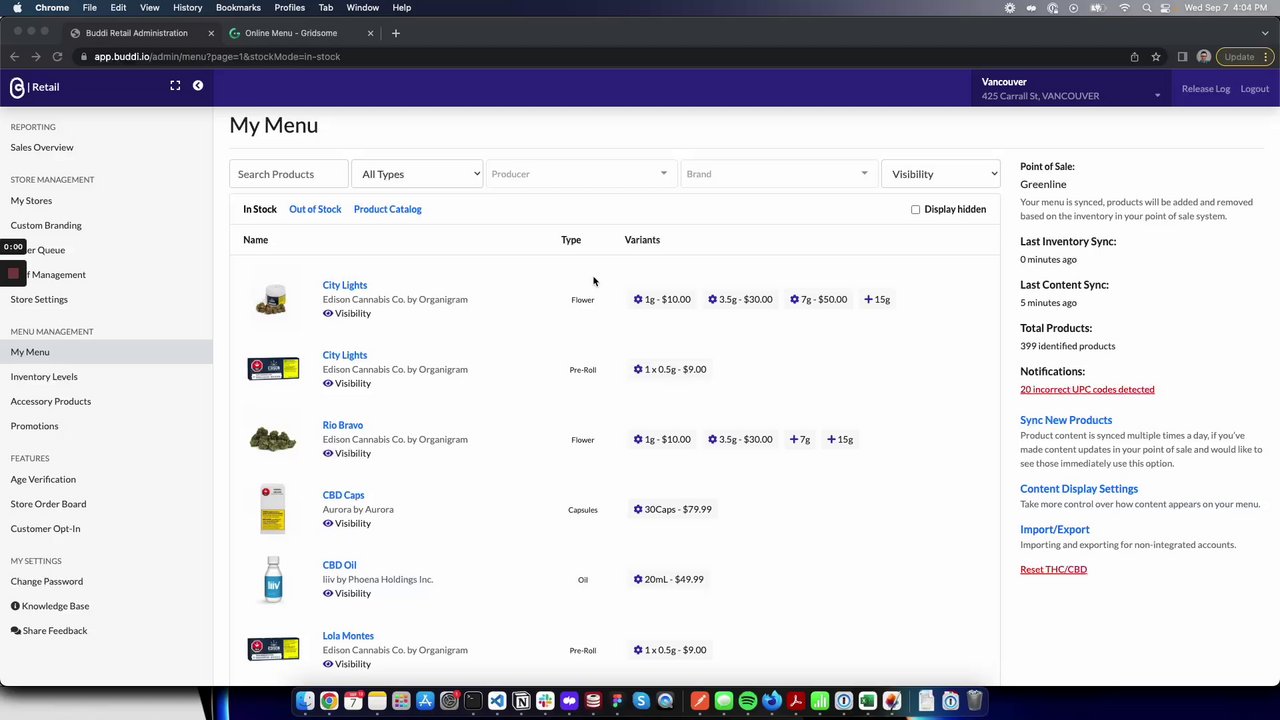The width and height of the screenshot is (1280, 720).
Task: Open Finder from the Dock
Action: pyautogui.click(x=305, y=701)
